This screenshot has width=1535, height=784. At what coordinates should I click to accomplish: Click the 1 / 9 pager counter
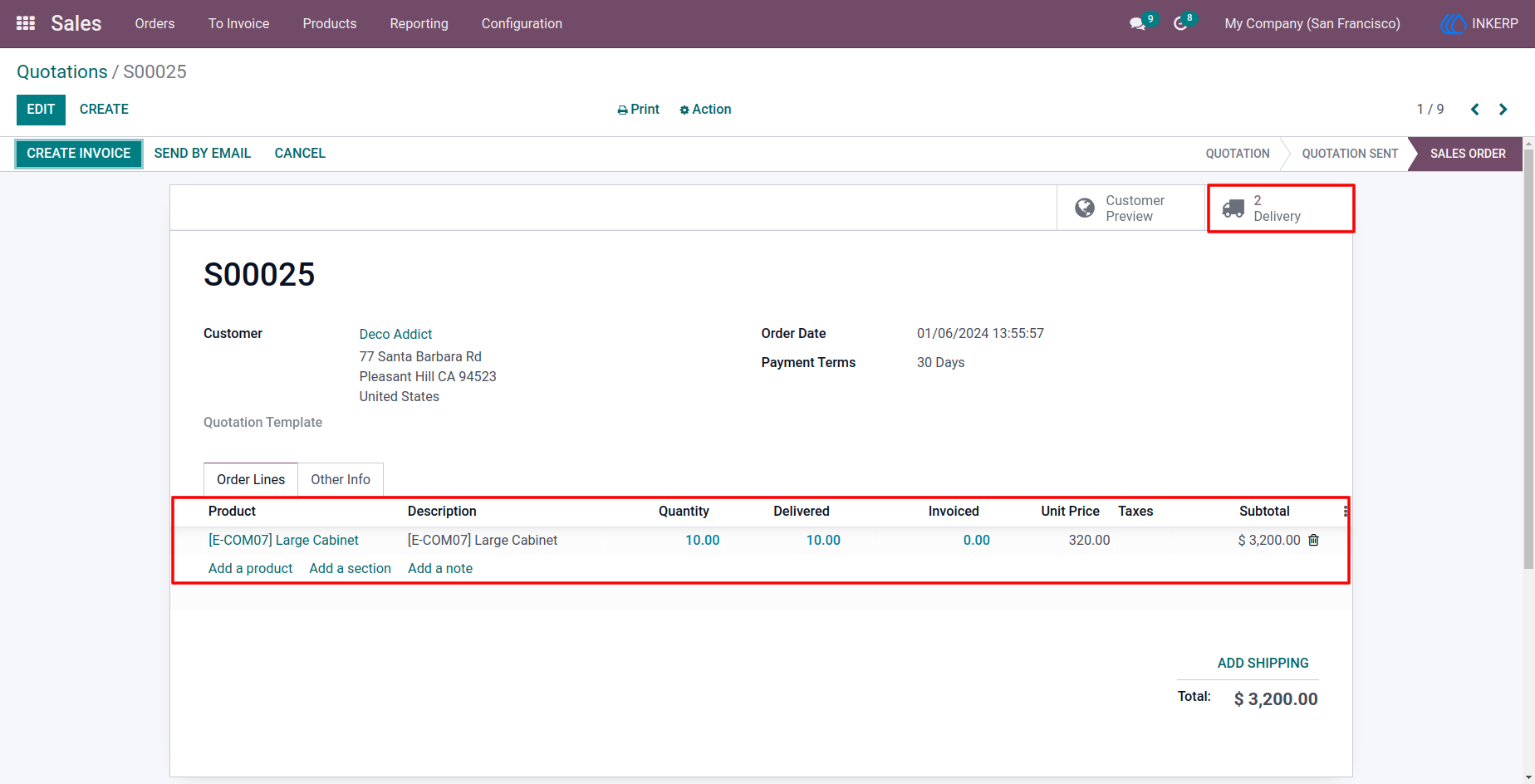click(x=1430, y=110)
